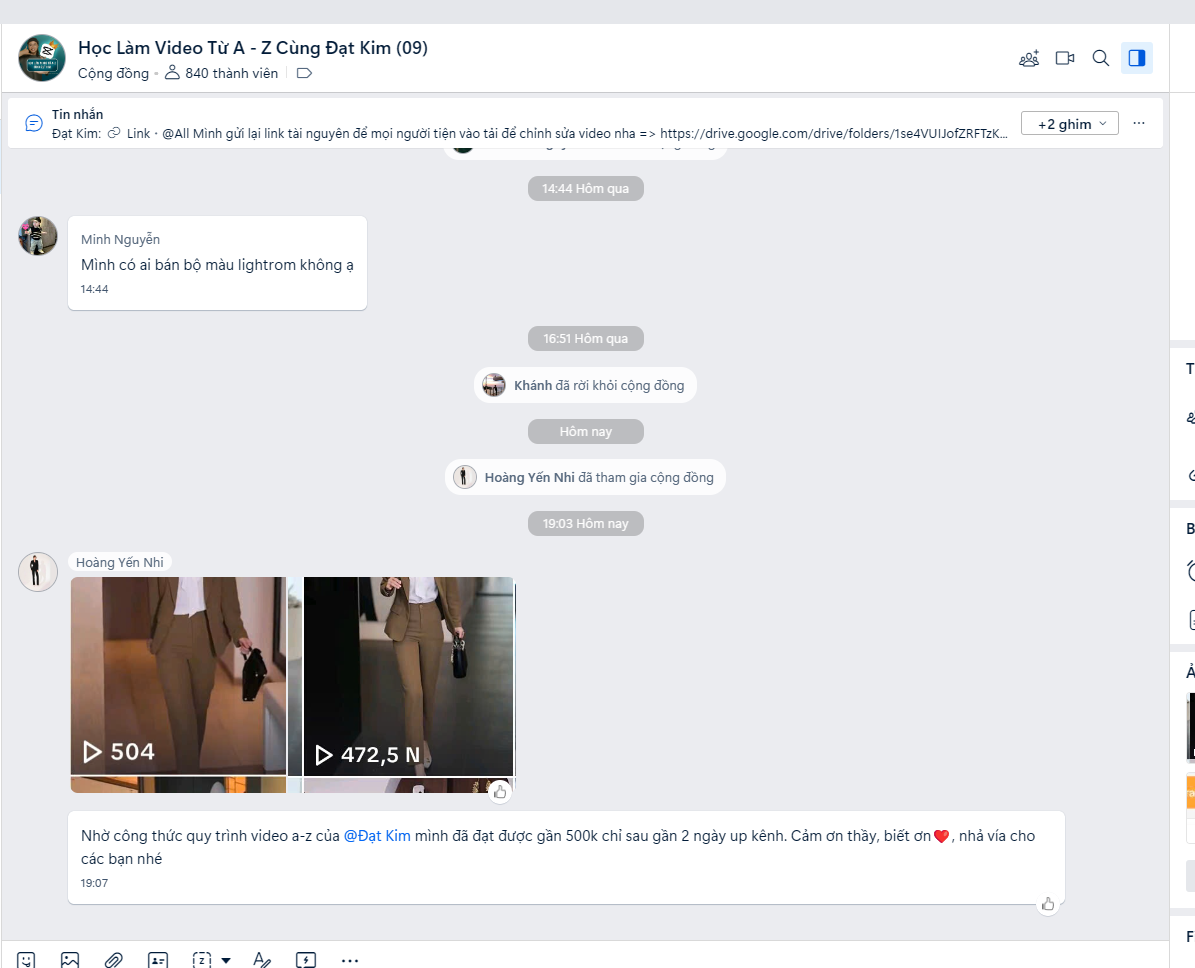Click the contact card icon in toolbar
This screenshot has height=968, width=1195.
click(158, 959)
